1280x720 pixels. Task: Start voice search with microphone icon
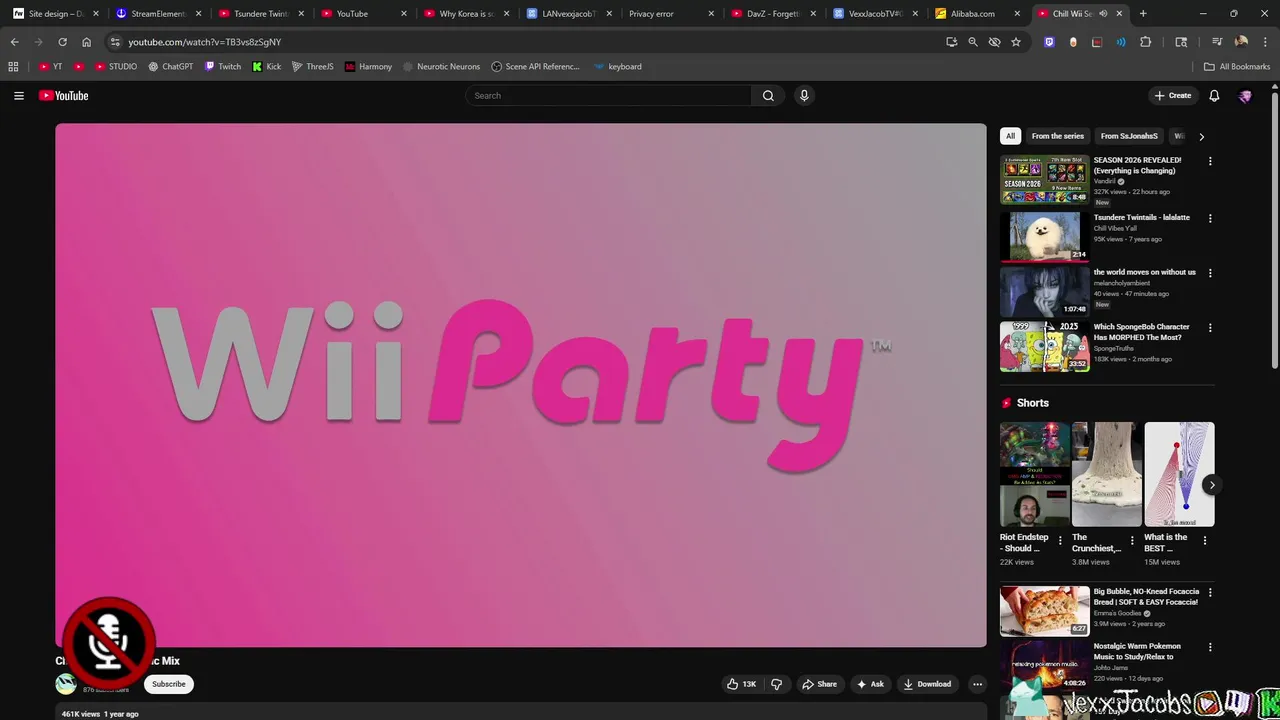tap(804, 96)
